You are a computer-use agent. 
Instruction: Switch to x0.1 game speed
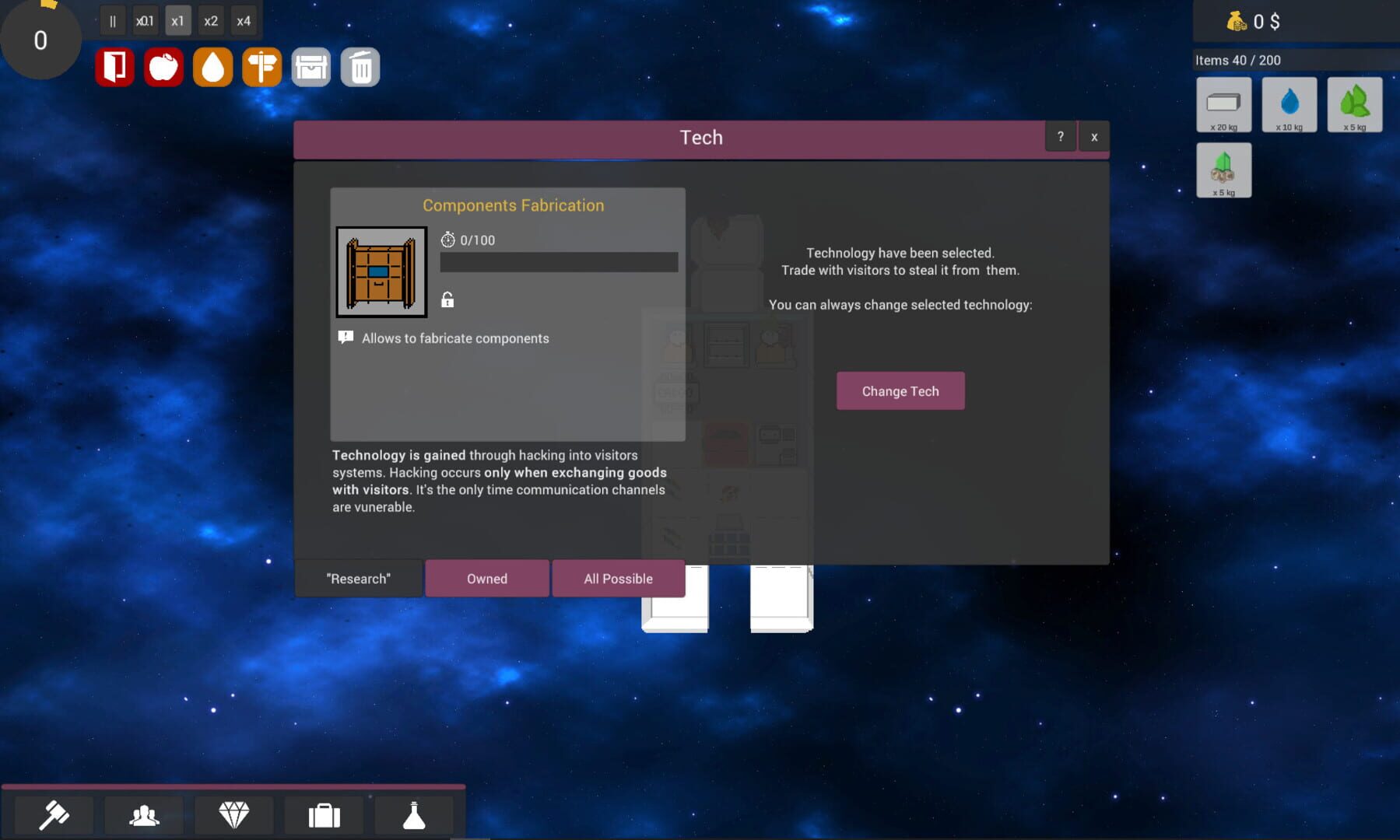[x=146, y=20]
